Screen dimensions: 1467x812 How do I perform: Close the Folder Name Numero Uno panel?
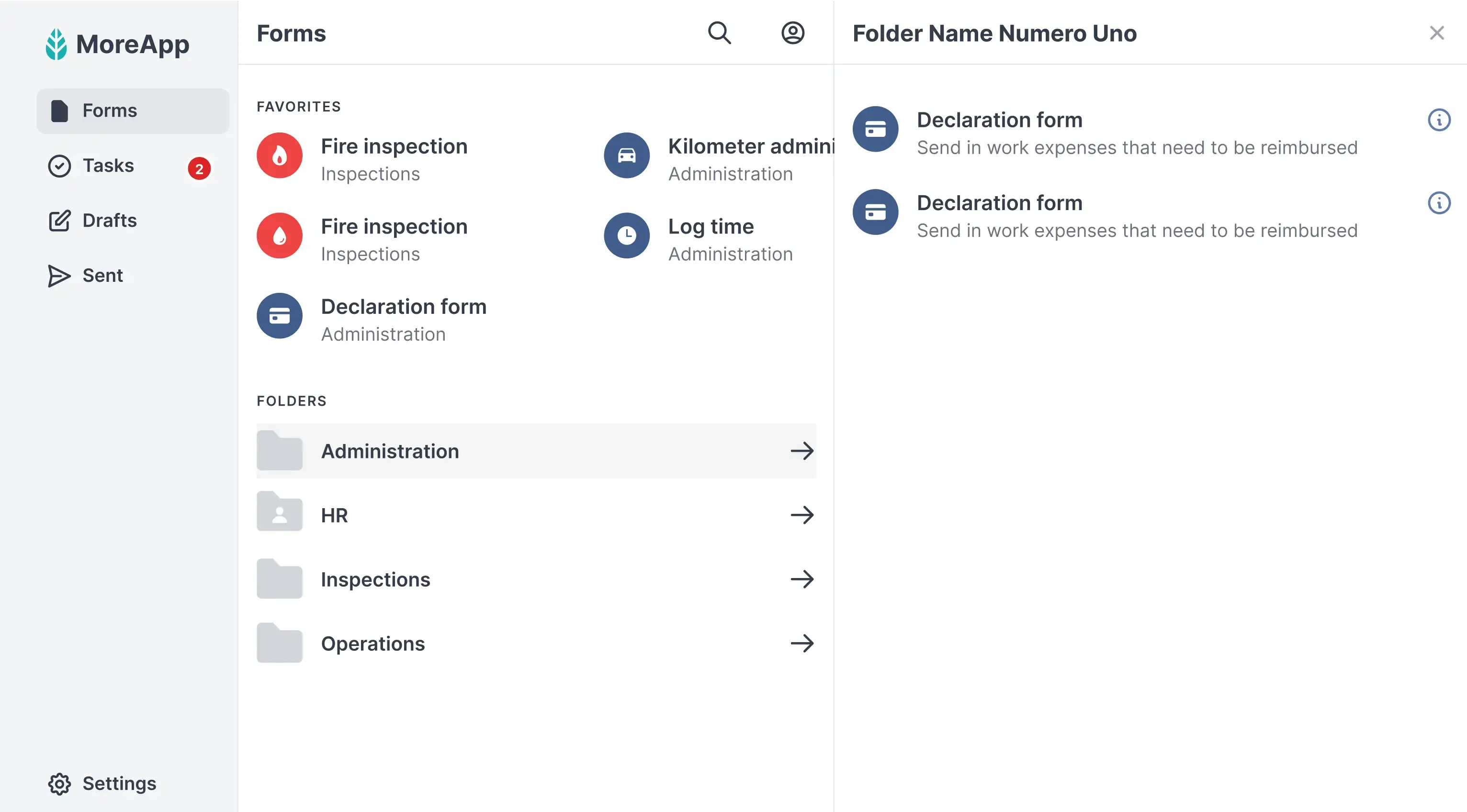pos(1436,33)
